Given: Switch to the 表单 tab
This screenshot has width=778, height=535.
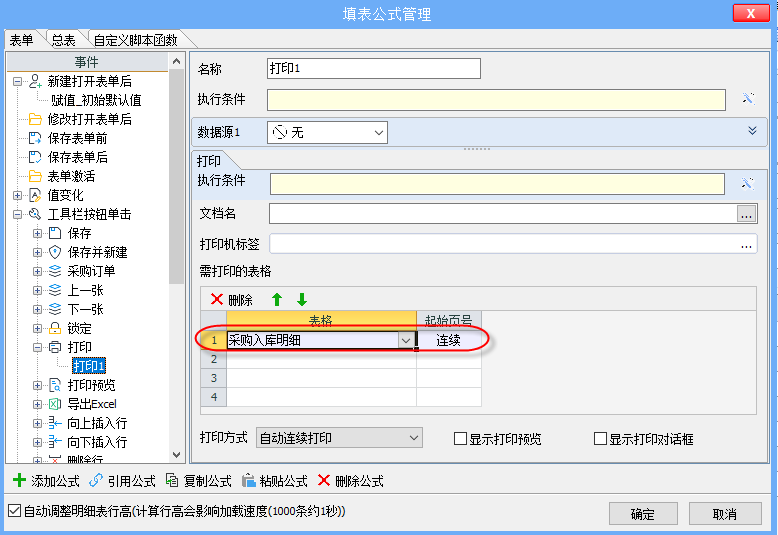Looking at the screenshot, I should (x=22, y=40).
